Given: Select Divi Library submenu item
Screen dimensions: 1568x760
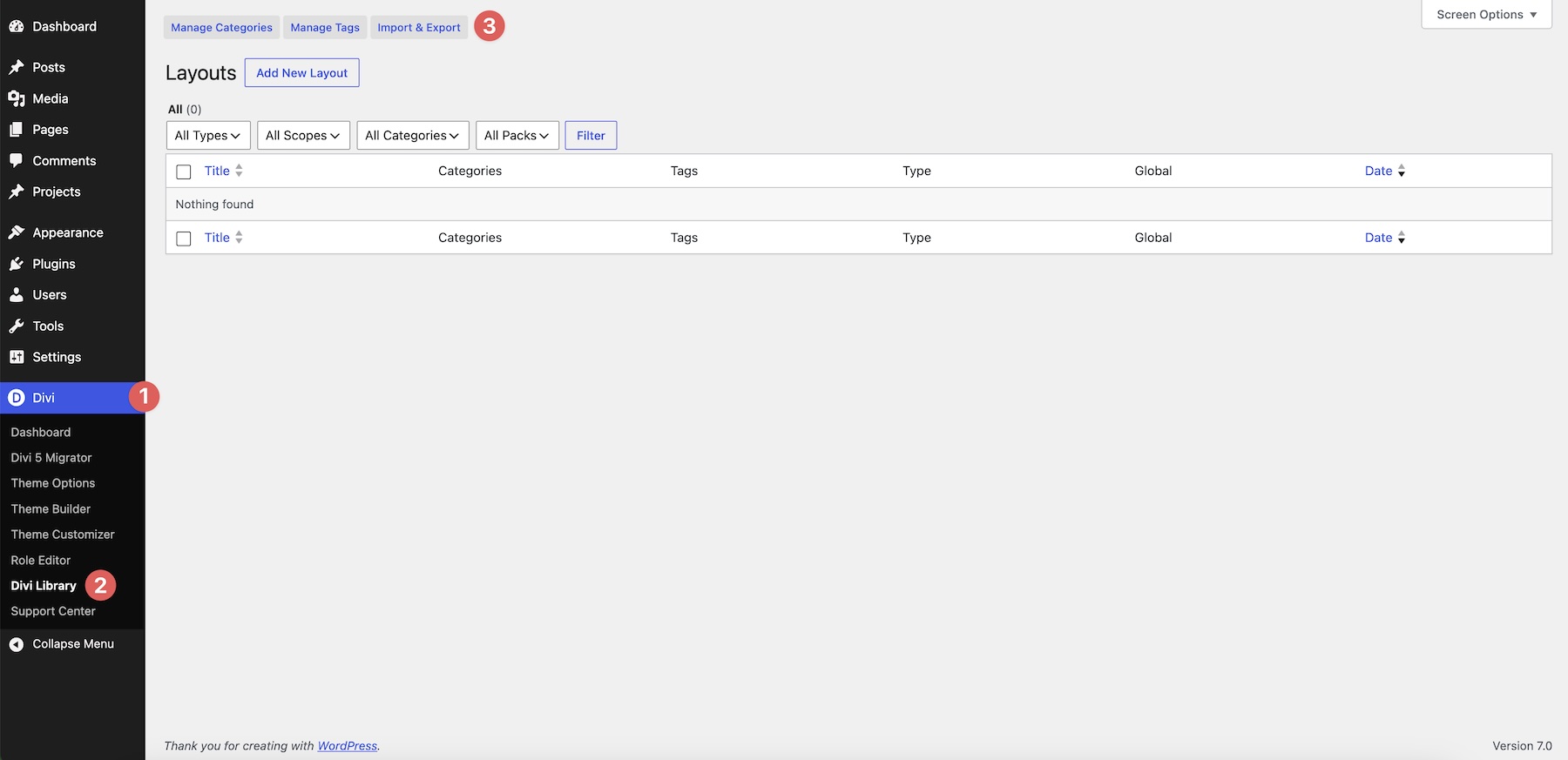Looking at the screenshot, I should coord(44,586).
